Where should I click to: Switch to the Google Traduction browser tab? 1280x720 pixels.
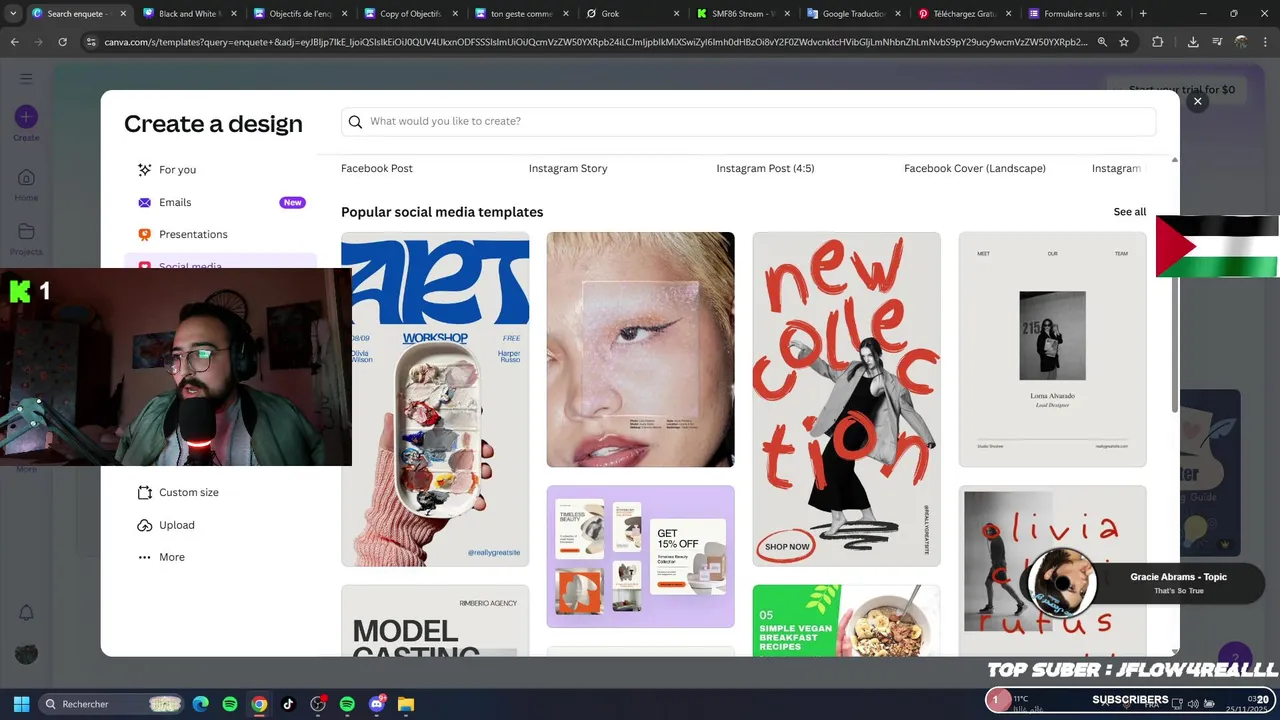[854, 14]
